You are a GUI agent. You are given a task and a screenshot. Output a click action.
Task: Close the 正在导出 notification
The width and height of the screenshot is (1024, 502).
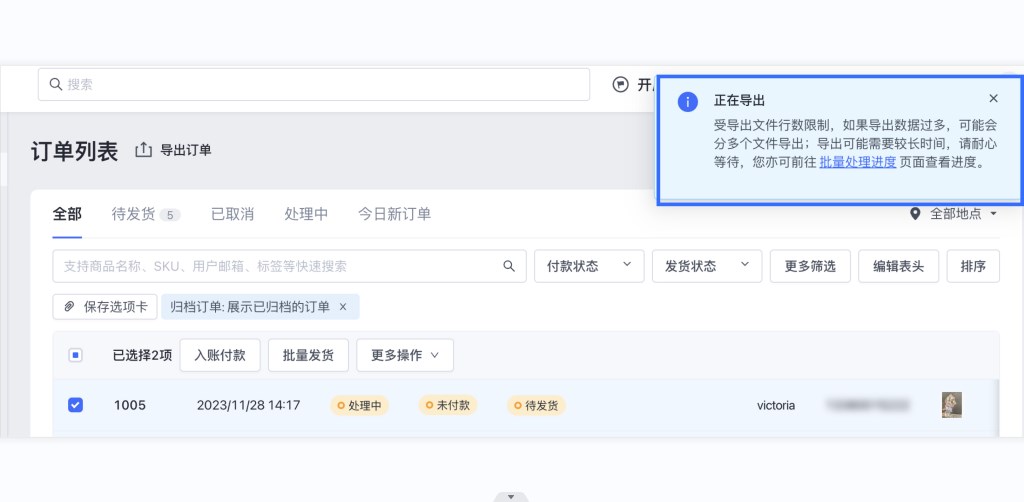[993, 98]
